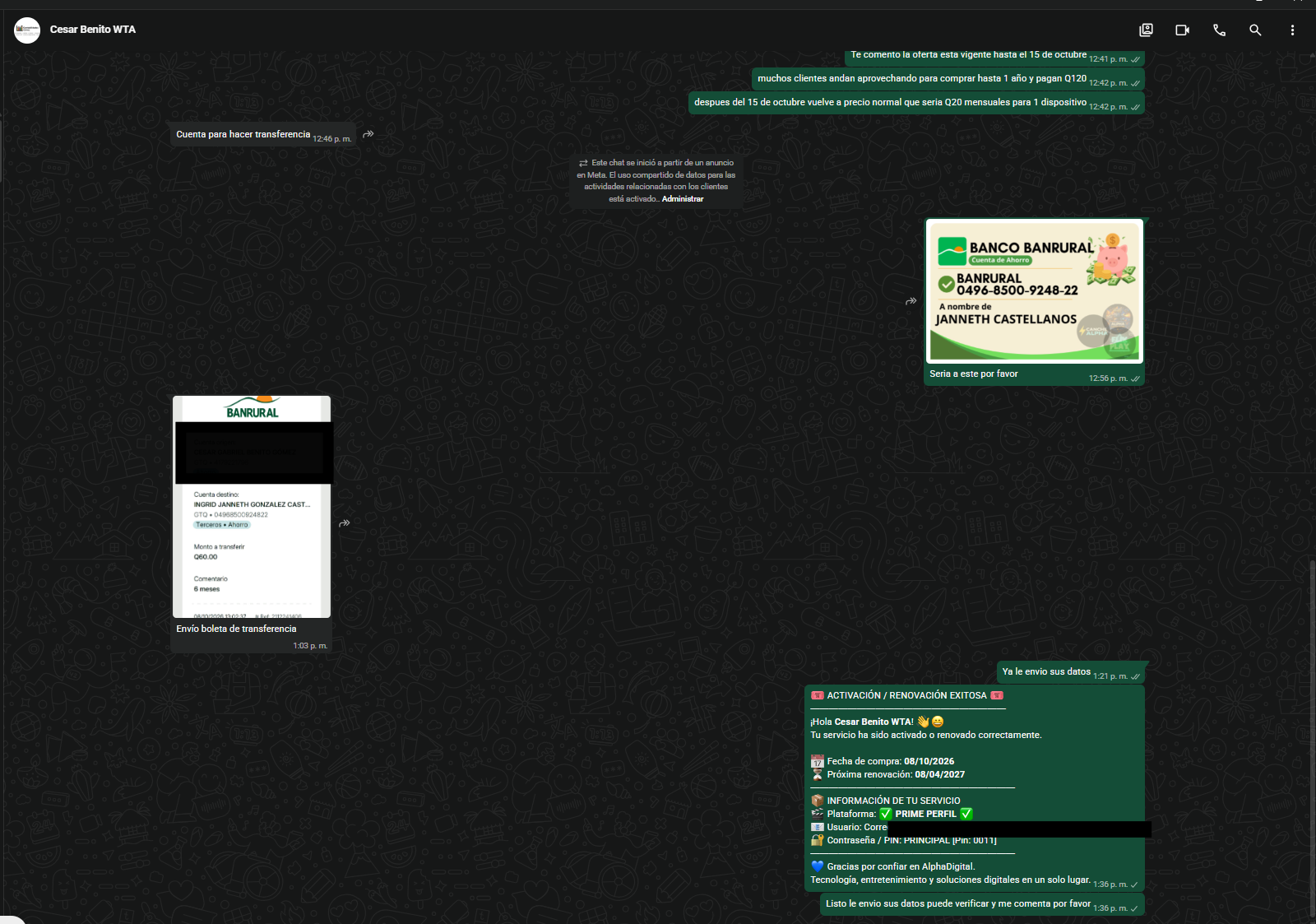Select 'Seria a este por favor' caption
The image size is (1316, 924).
click(974, 374)
